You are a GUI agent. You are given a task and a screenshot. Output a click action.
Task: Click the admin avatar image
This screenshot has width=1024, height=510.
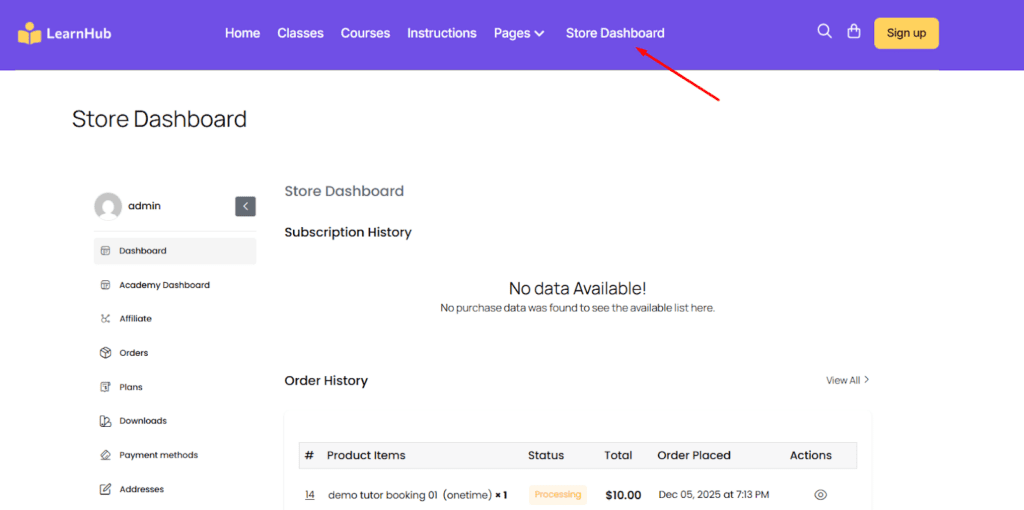click(108, 206)
